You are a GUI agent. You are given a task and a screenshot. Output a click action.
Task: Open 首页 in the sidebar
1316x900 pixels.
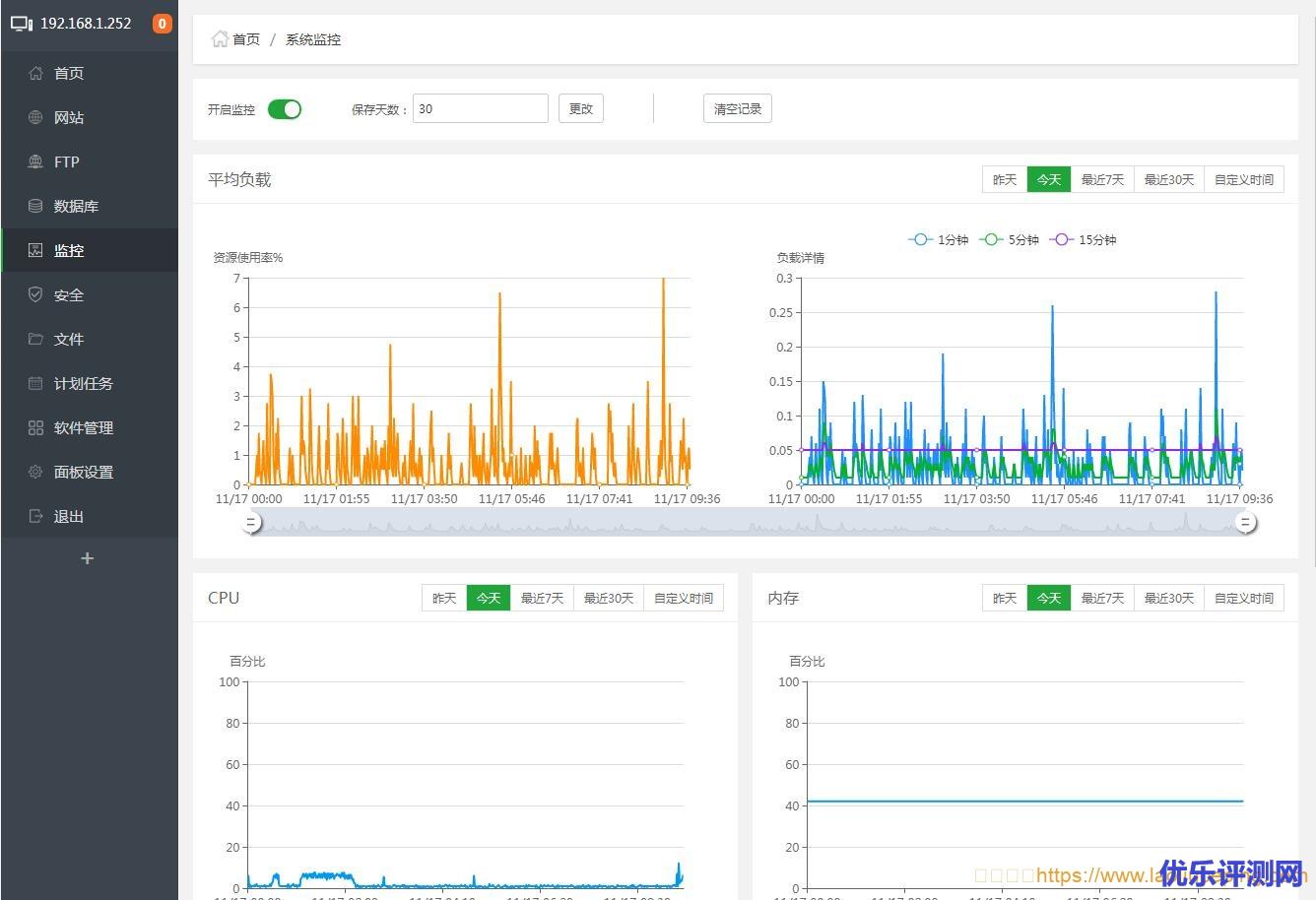pyautogui.click(x=90, y=73)
